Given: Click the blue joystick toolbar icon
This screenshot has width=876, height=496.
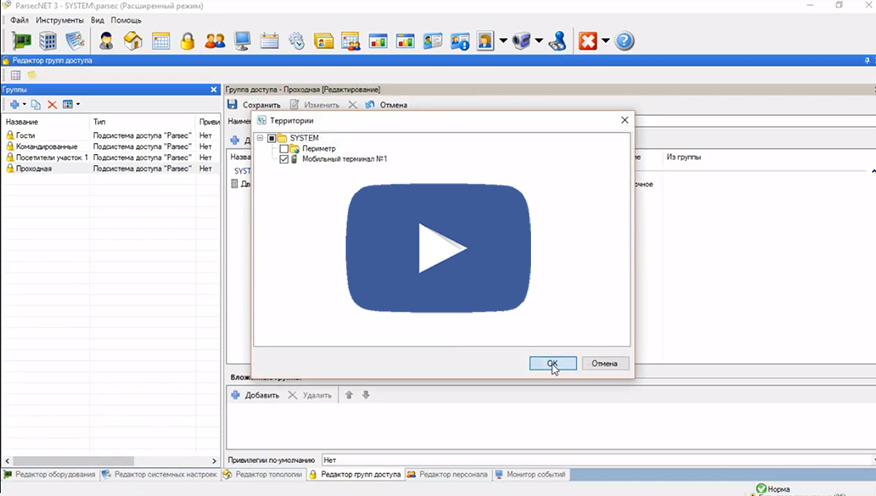Looking at the screenshot, I should tap(558, 41).
